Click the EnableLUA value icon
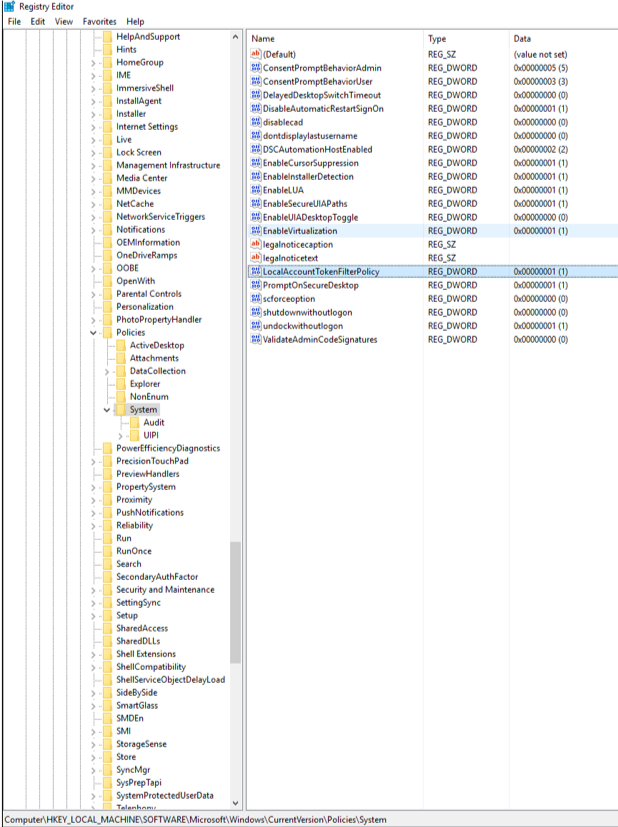The height and width of the screenshot is (827, 618). (x=256, y=190)
